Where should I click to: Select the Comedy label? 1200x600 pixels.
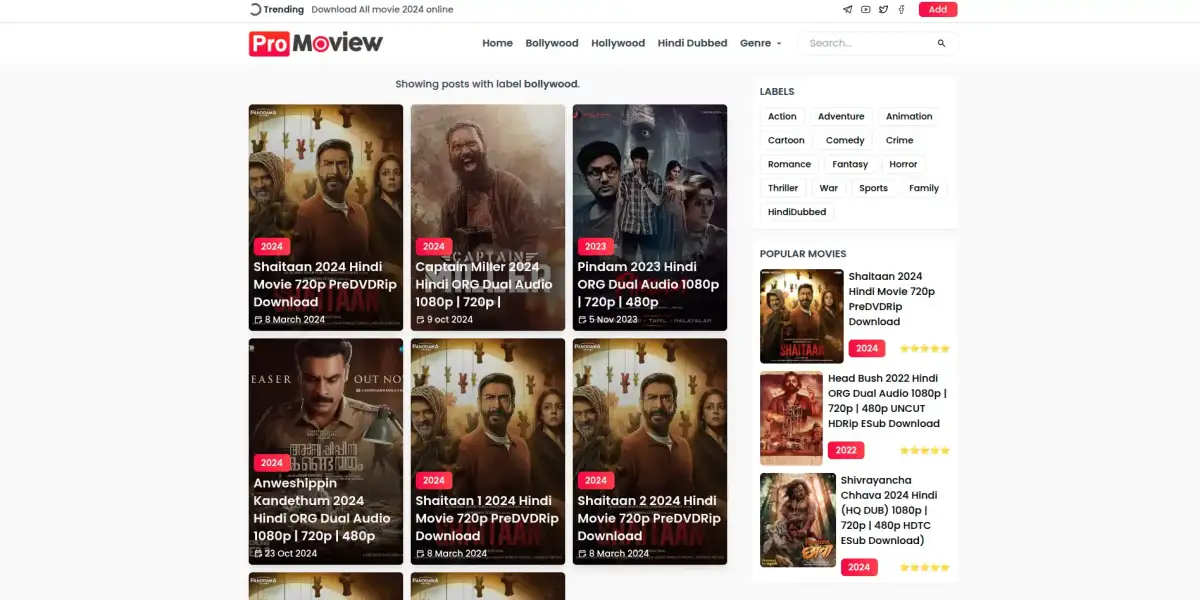pyautogui.click(x=845, y=140)
